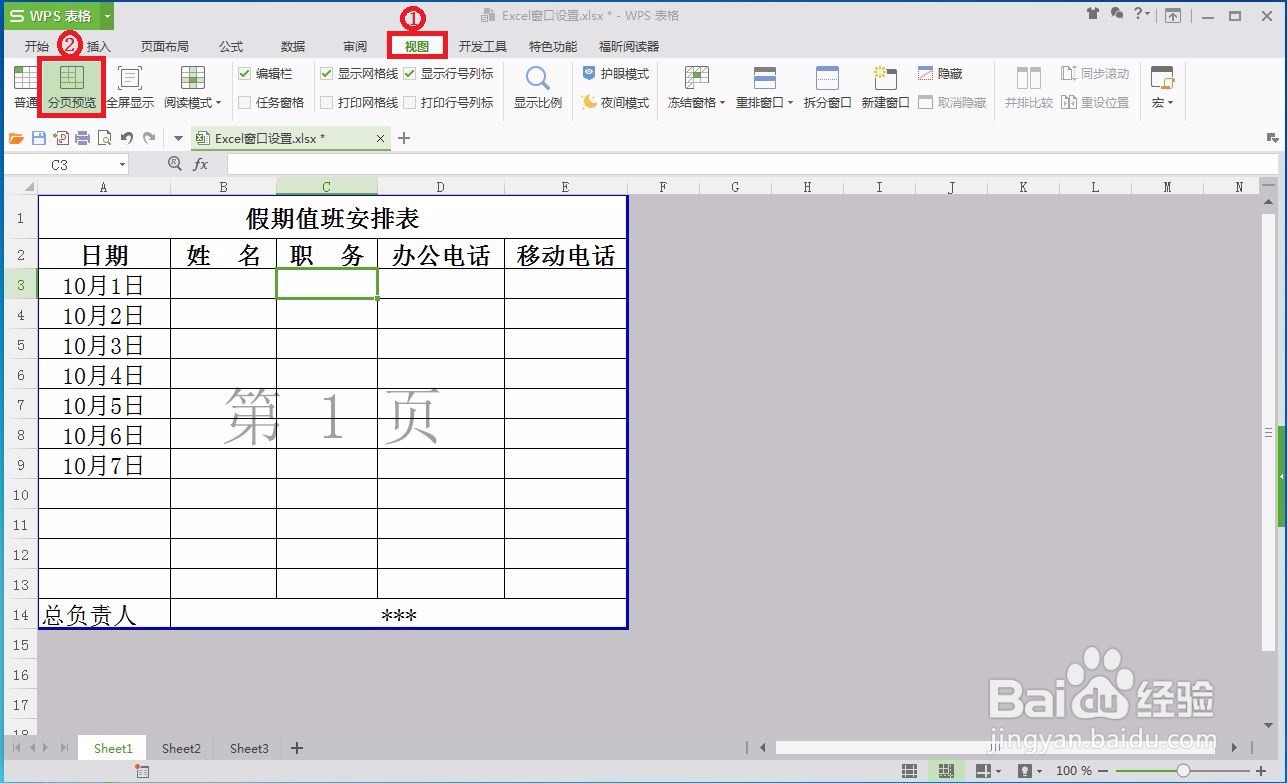This screenshot has width=1287, height=783.
Task: Open the Page Layout (页面布局) tab
Action: [164, 47]
